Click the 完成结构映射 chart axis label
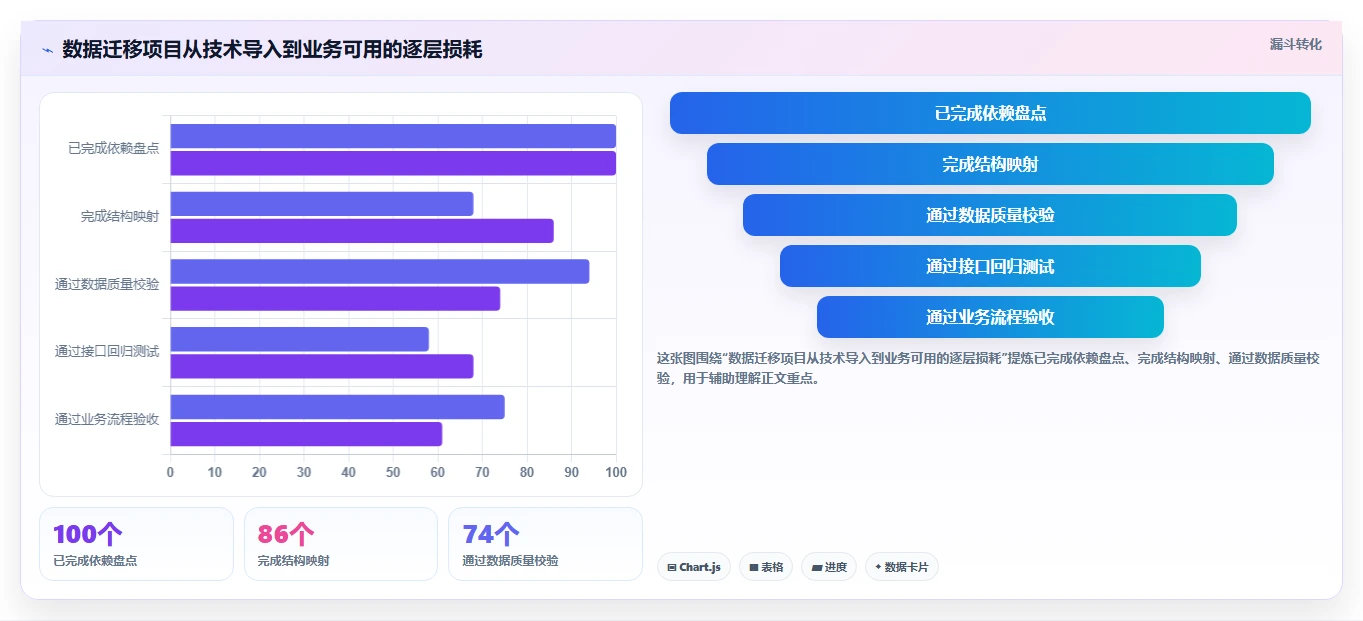 120,216
